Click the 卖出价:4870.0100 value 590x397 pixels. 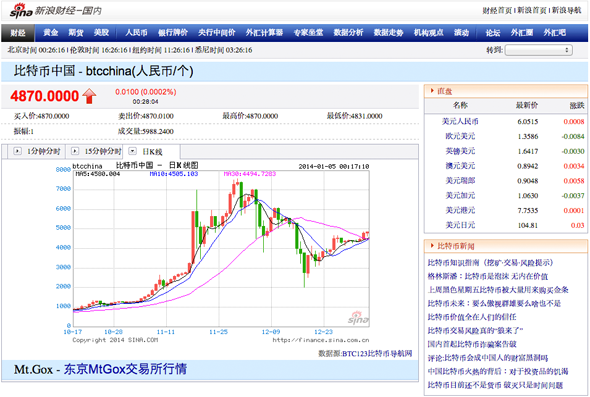[x=146, y=116]
